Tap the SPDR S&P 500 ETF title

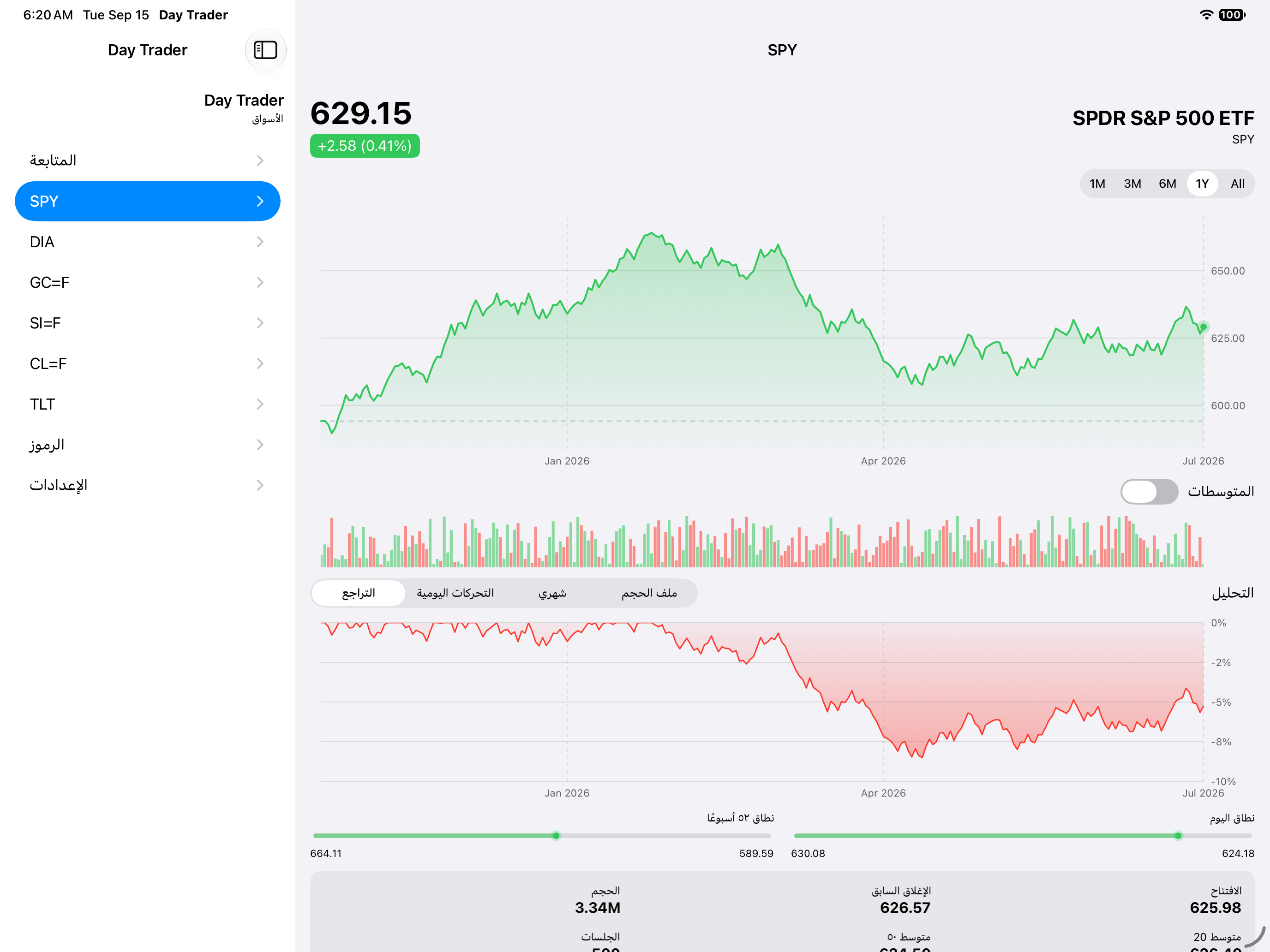[x=1163, y=118]
